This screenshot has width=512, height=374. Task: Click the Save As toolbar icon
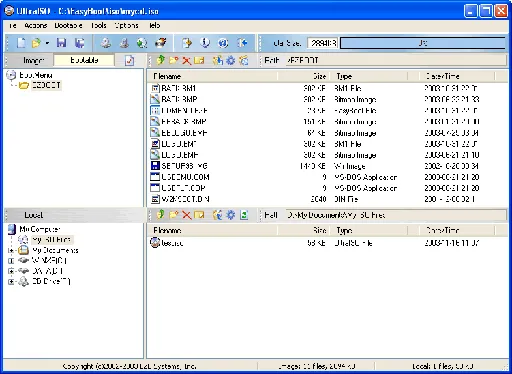(x=79, y=43)
